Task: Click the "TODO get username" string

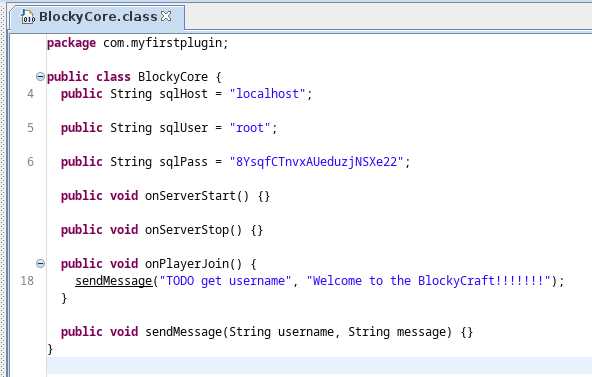Action: click(x=225, y=281)
